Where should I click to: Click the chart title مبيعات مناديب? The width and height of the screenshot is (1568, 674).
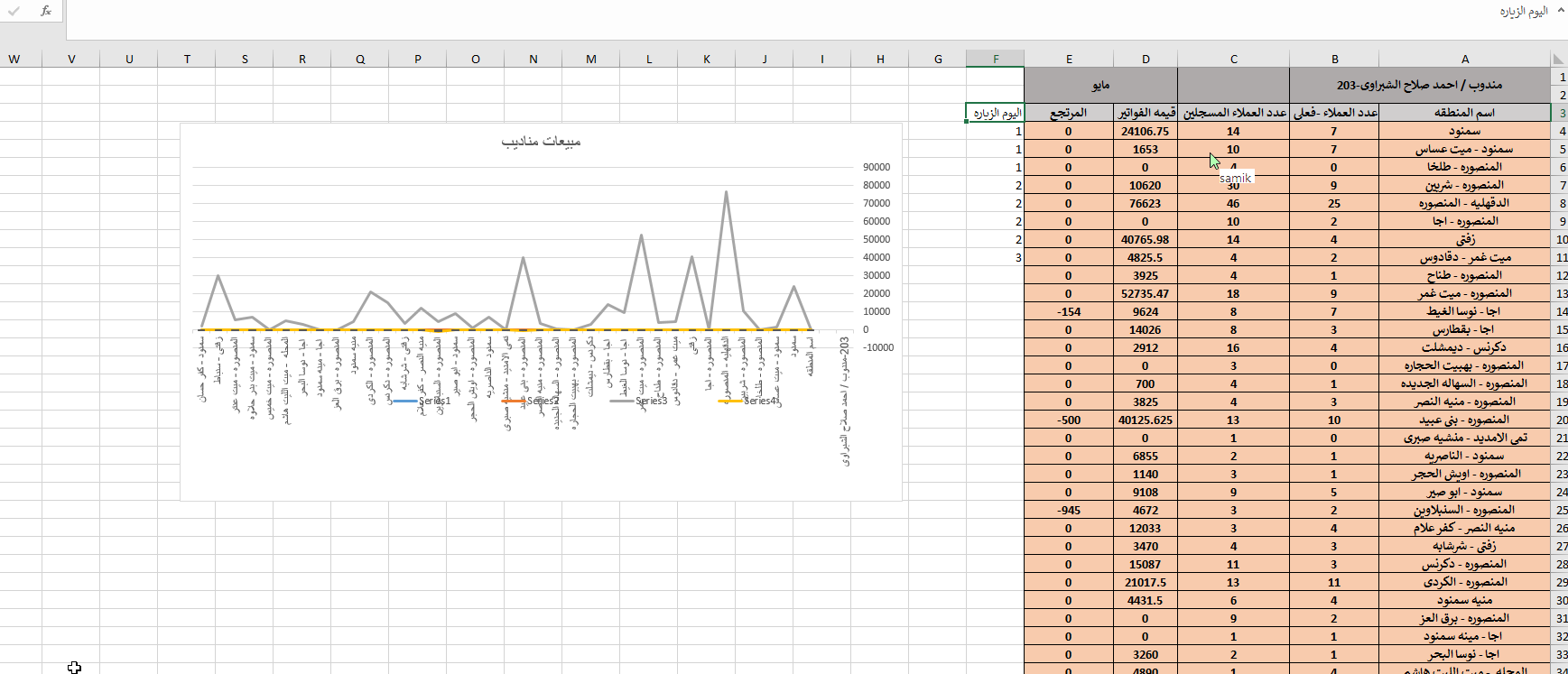[x=541, y=141]
